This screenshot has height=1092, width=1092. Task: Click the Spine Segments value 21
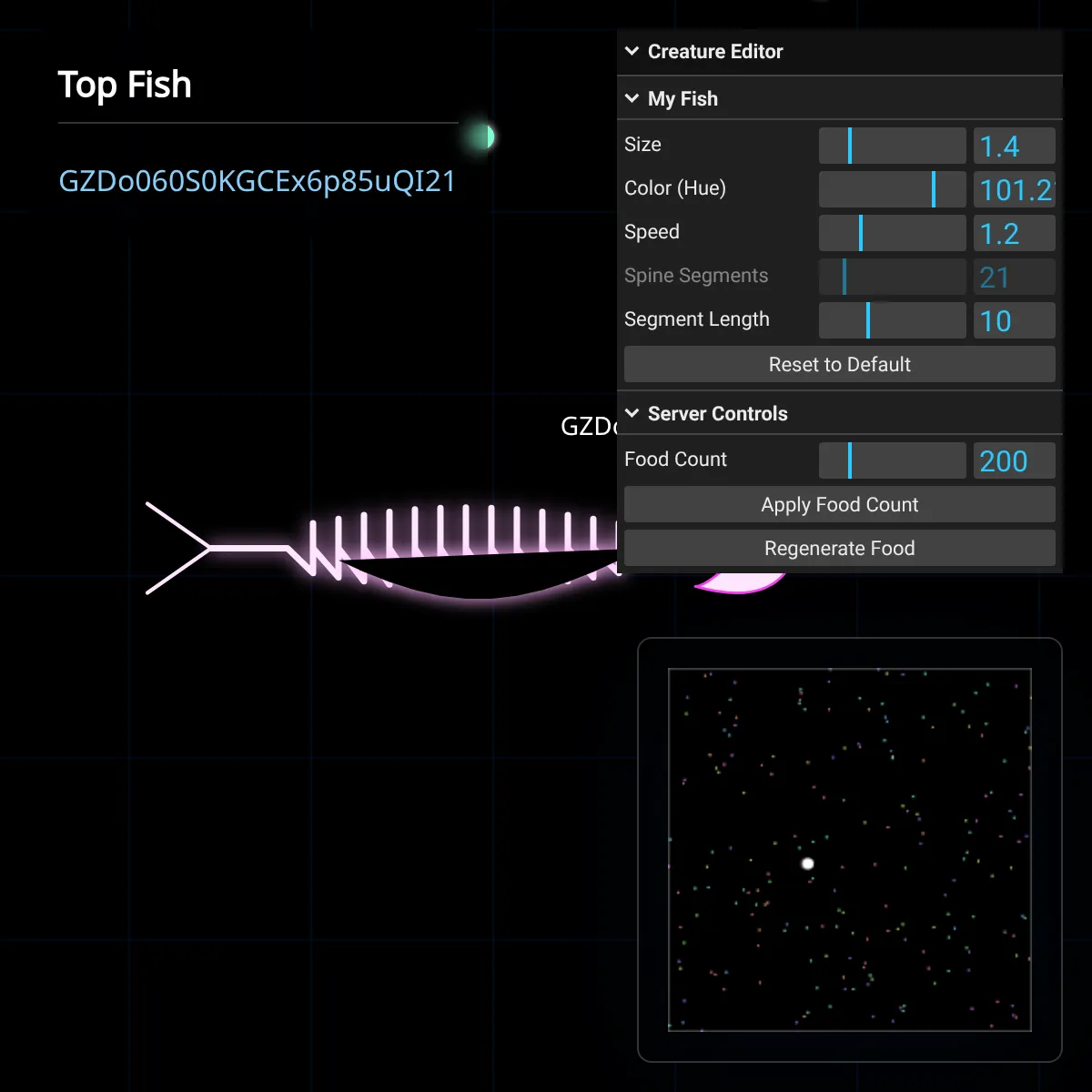point(1015,277)
